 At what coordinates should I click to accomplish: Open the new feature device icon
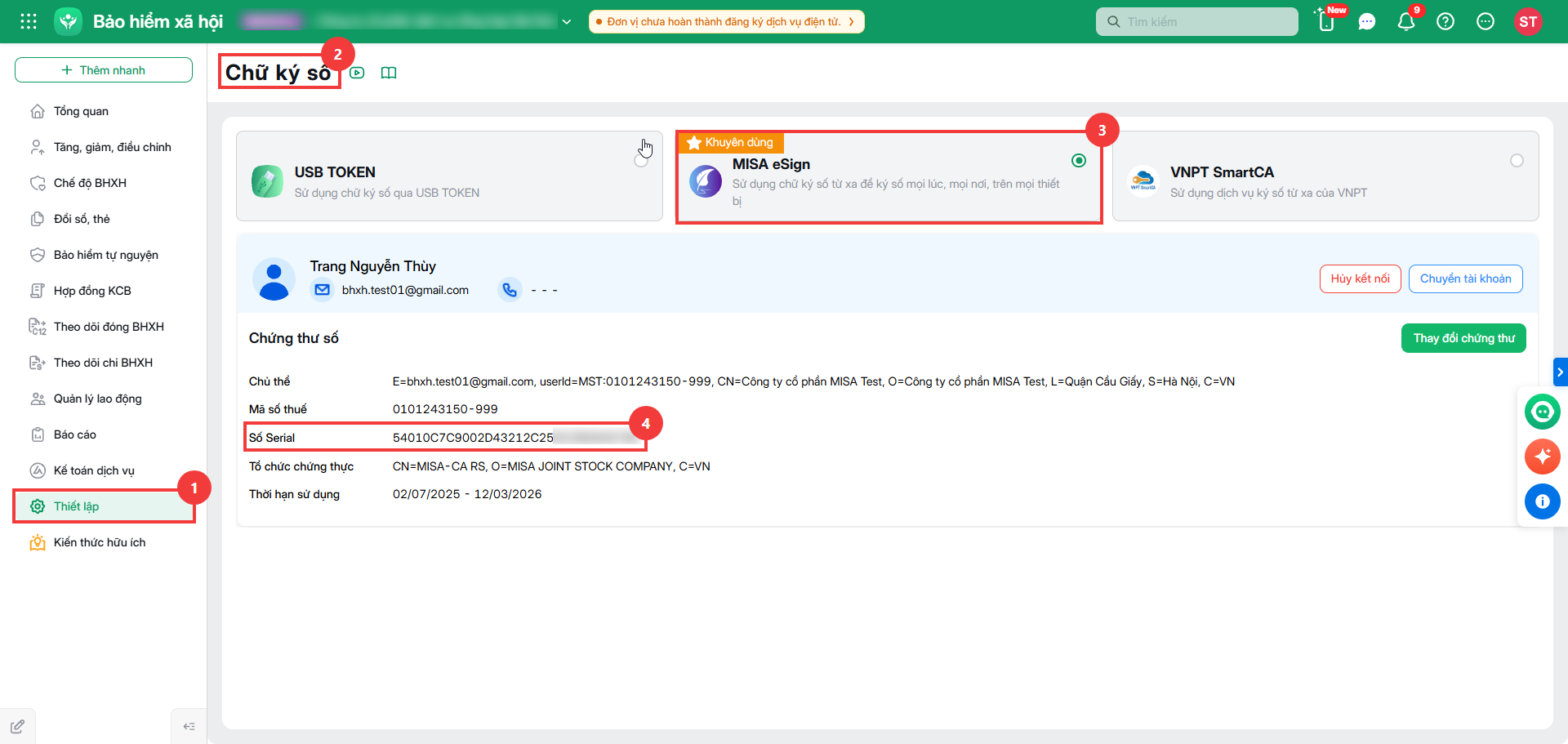[x=1327, y=21]
